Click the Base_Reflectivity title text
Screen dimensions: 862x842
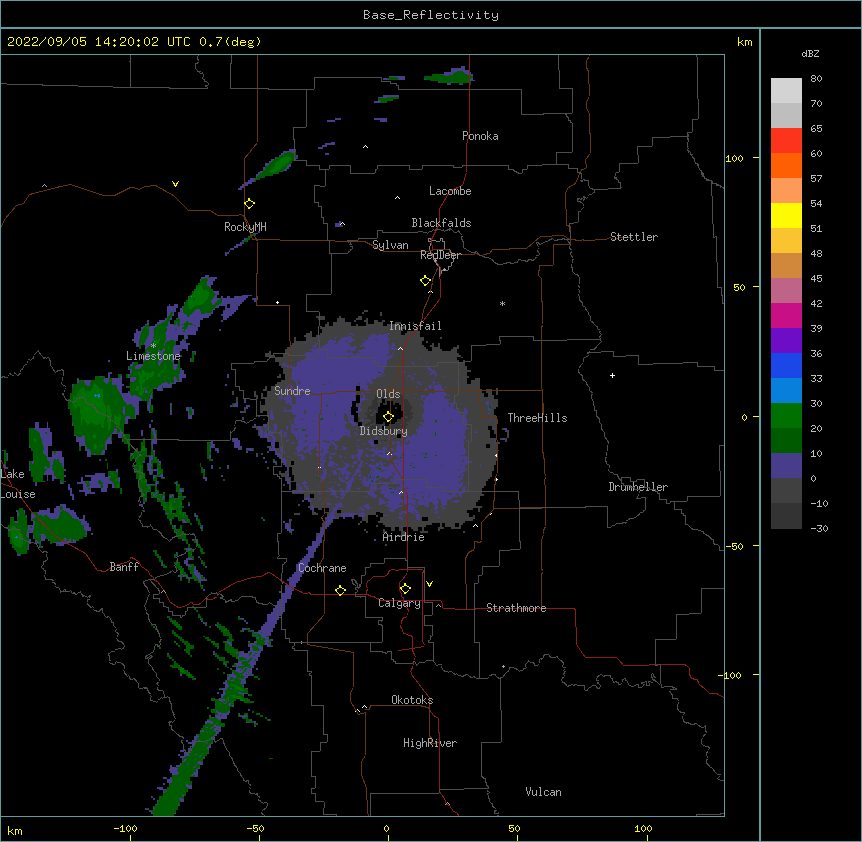coord(431,15)
